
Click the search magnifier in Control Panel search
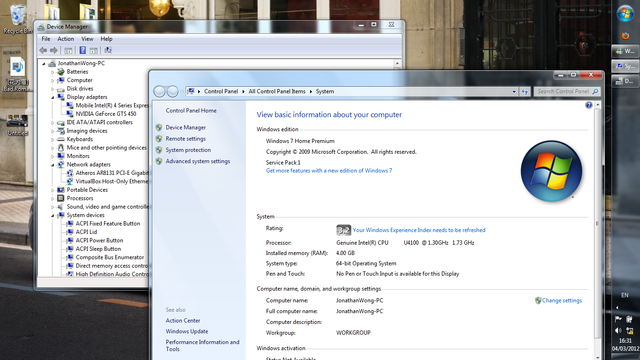[x=595, y=91]
